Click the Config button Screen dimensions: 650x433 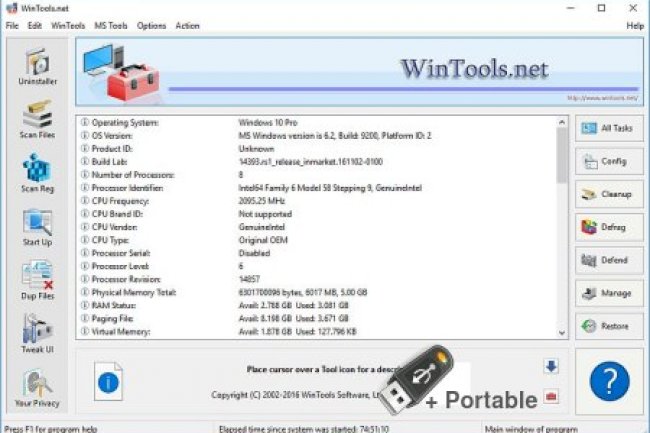coord(608,161)
